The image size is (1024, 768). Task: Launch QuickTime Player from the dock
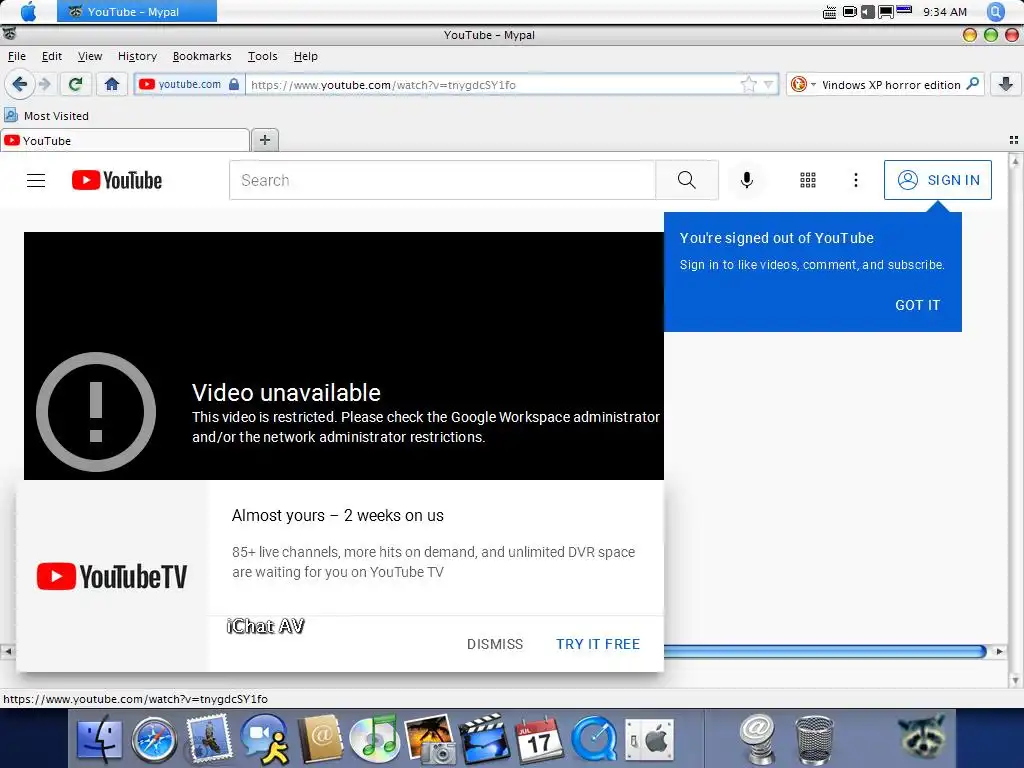click(594, 741)
